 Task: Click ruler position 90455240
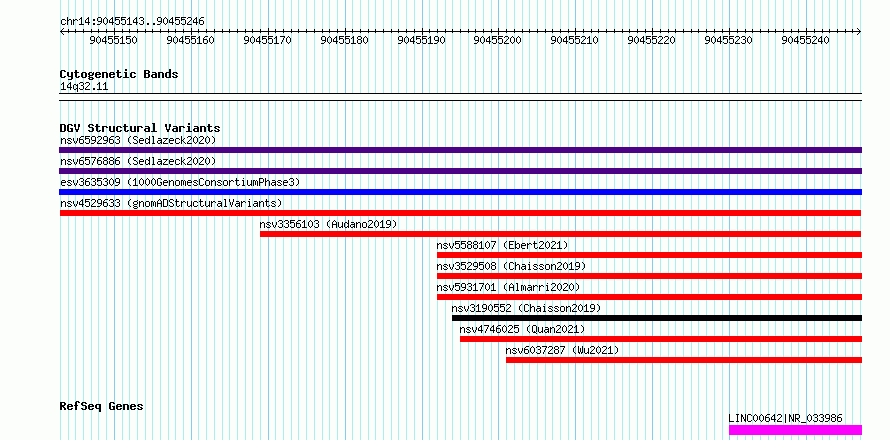[805, 40]
